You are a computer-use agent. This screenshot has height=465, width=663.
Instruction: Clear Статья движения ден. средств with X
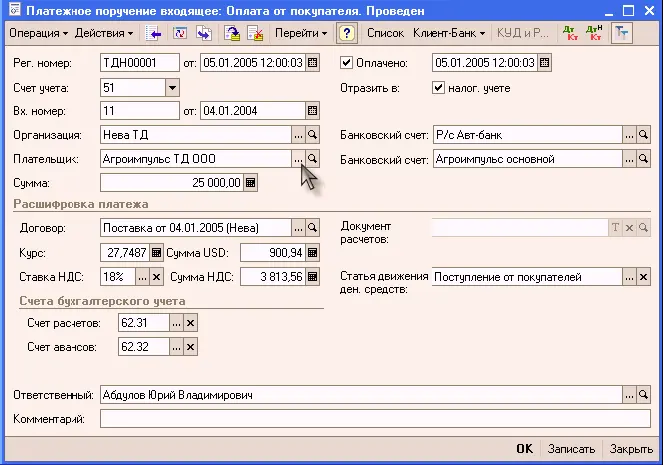pos(643,277)
